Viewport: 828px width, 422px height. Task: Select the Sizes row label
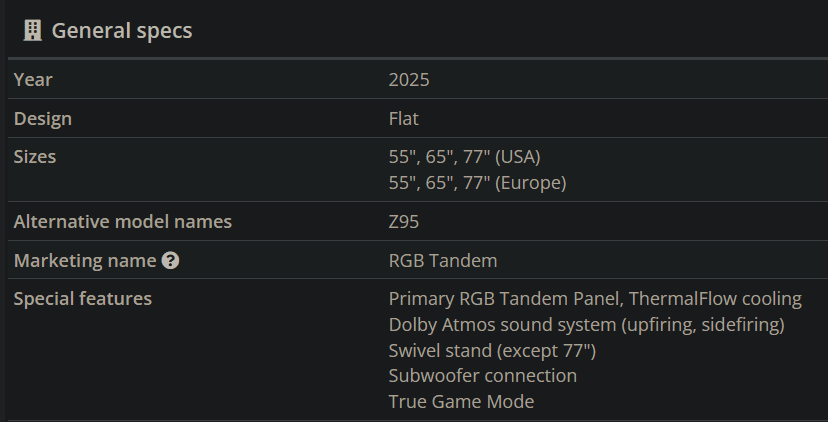35,157
